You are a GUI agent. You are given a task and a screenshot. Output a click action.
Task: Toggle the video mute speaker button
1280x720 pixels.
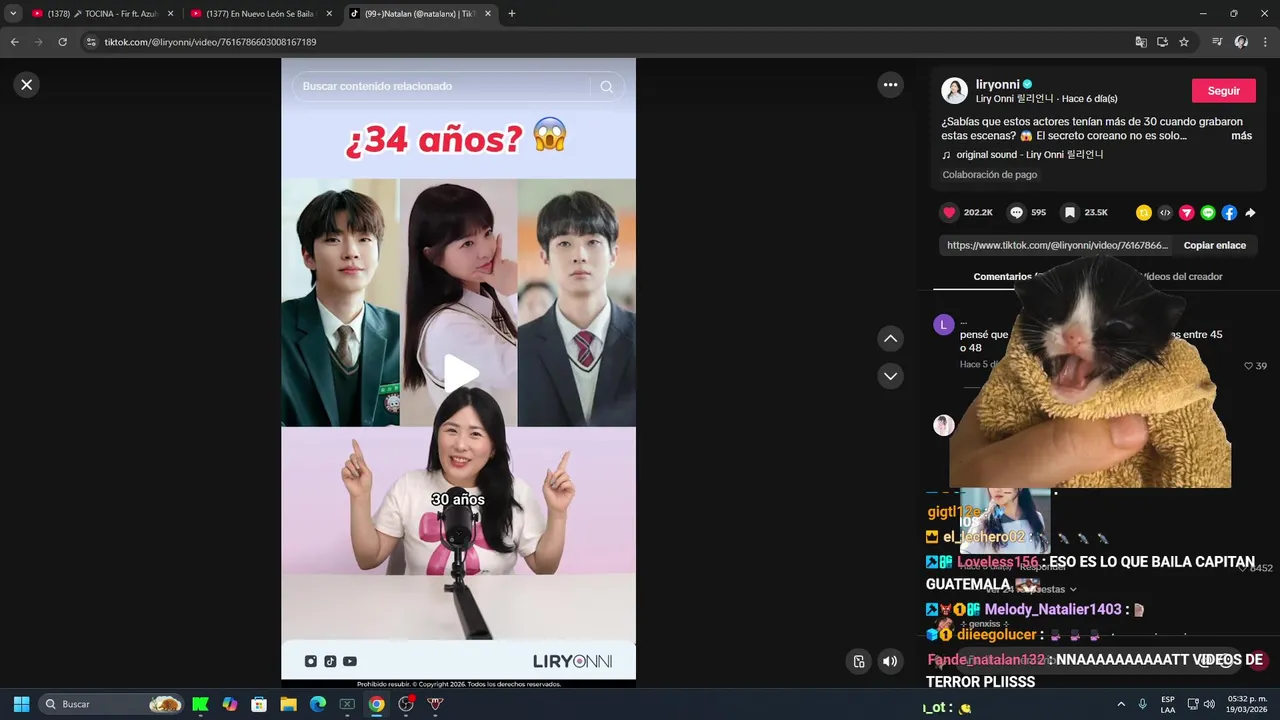[x=889, y=661]
